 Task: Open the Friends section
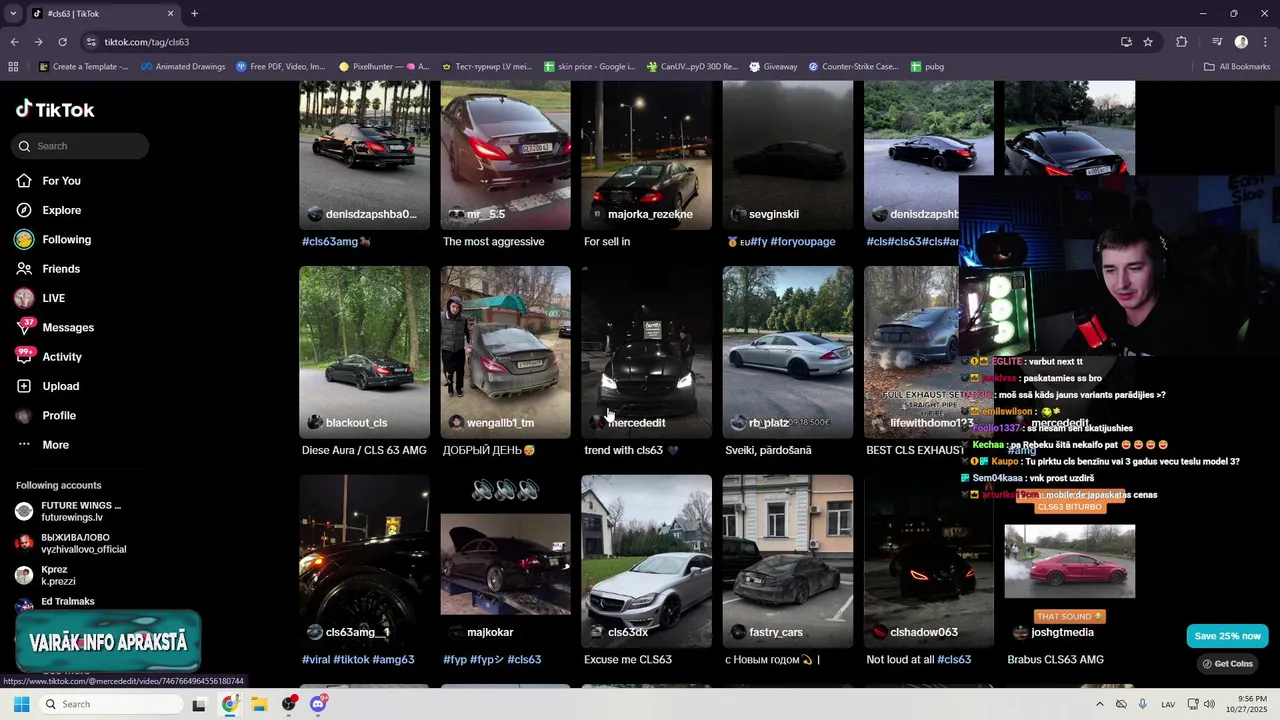coord(60,269)
